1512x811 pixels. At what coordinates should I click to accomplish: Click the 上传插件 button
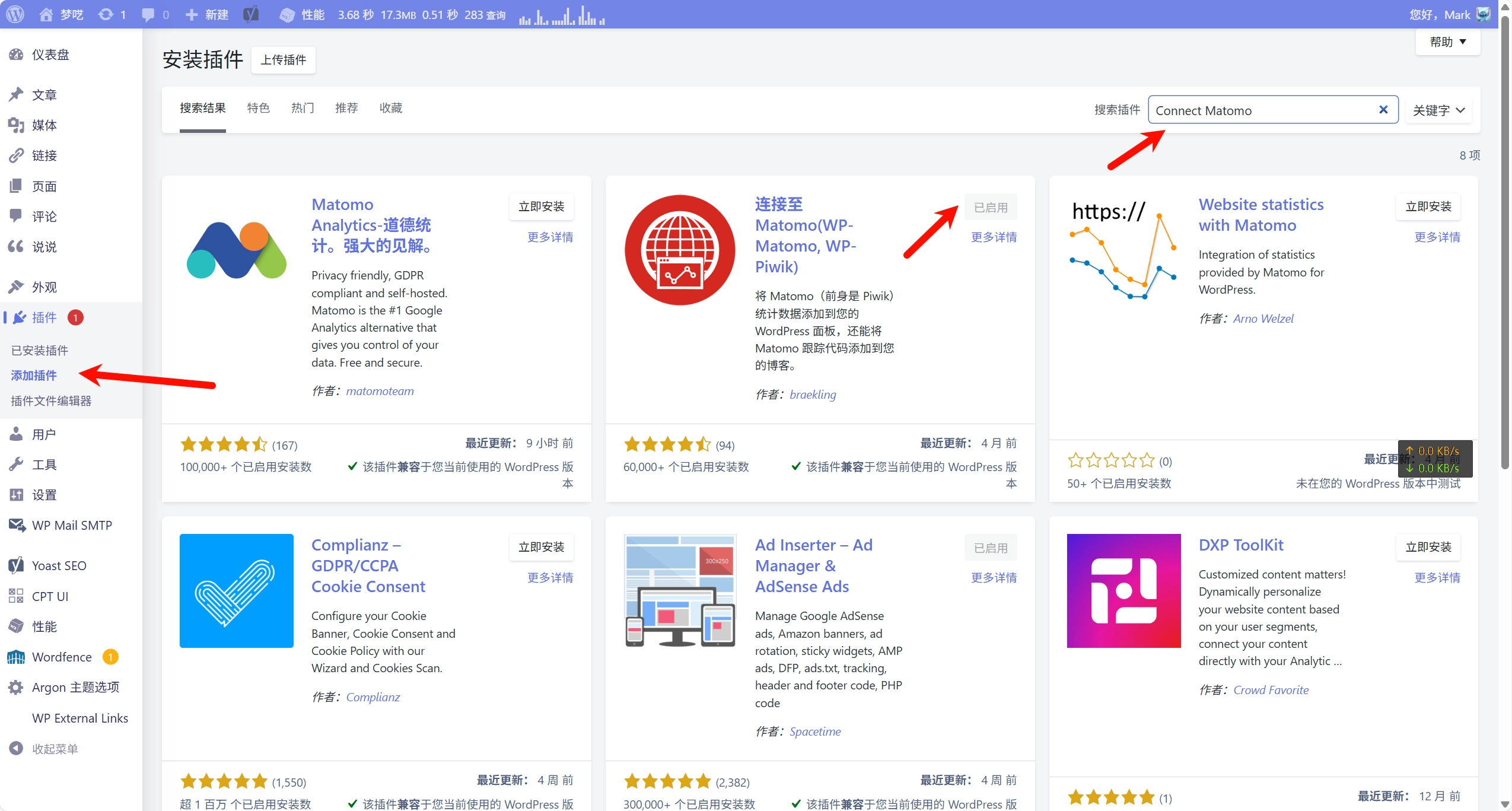coord(284,60)
